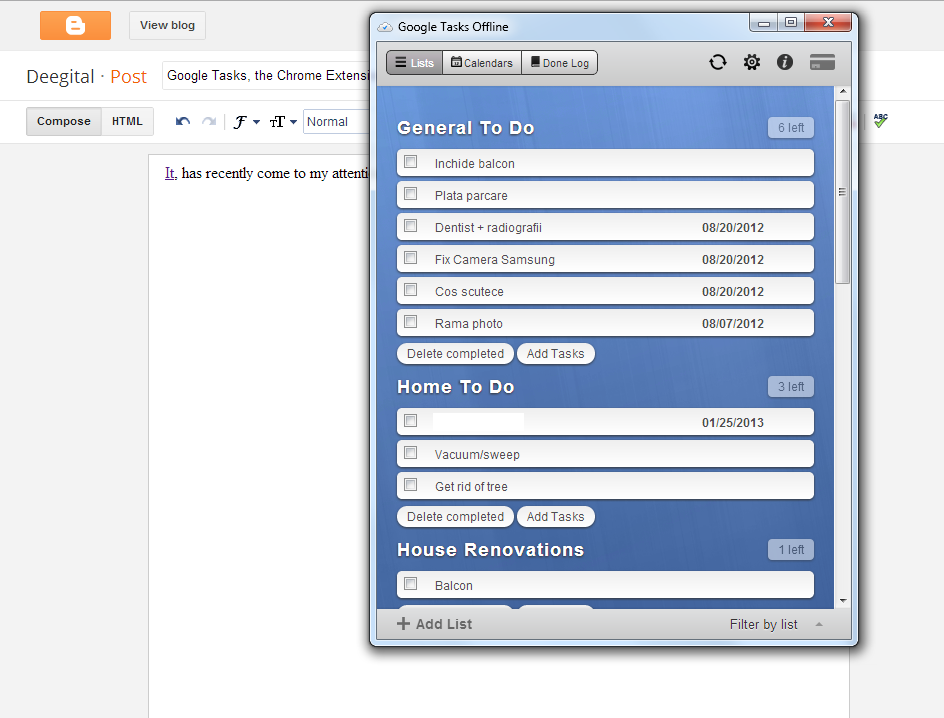
Task: Switch to the Lists tab
Action: coord(414,63)
